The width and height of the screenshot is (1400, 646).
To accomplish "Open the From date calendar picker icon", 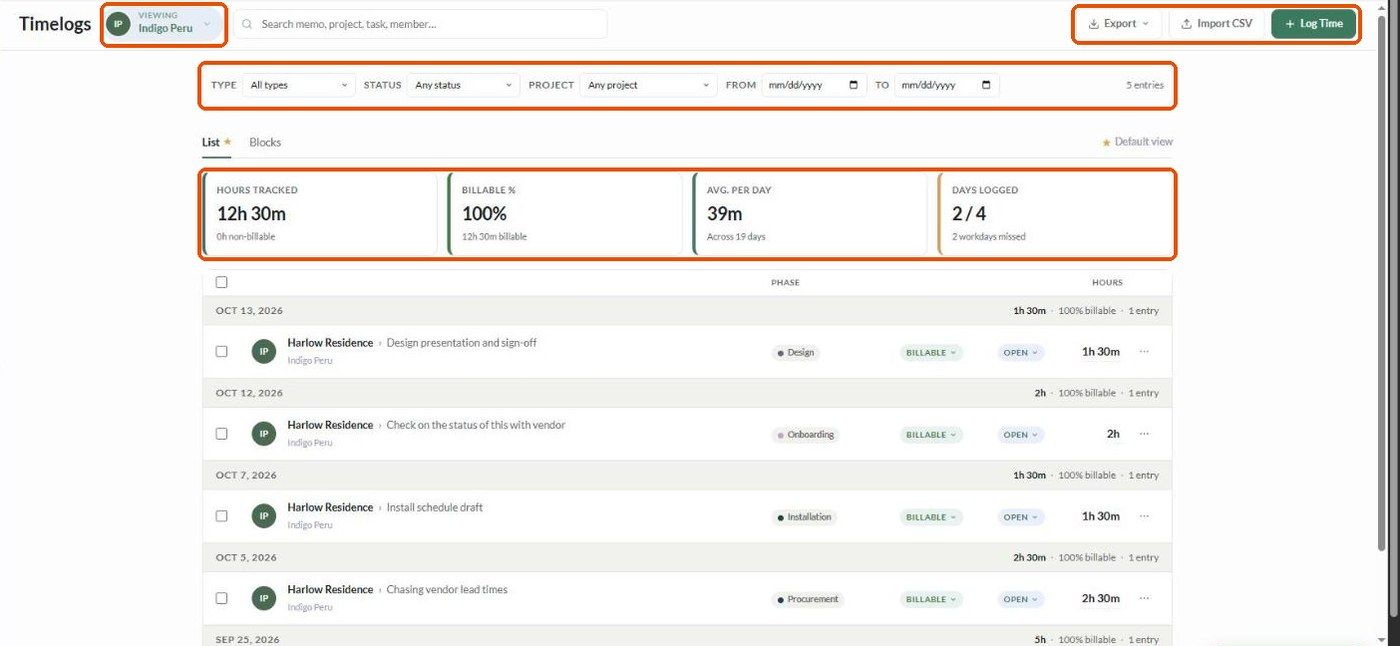I will (853, 85).
